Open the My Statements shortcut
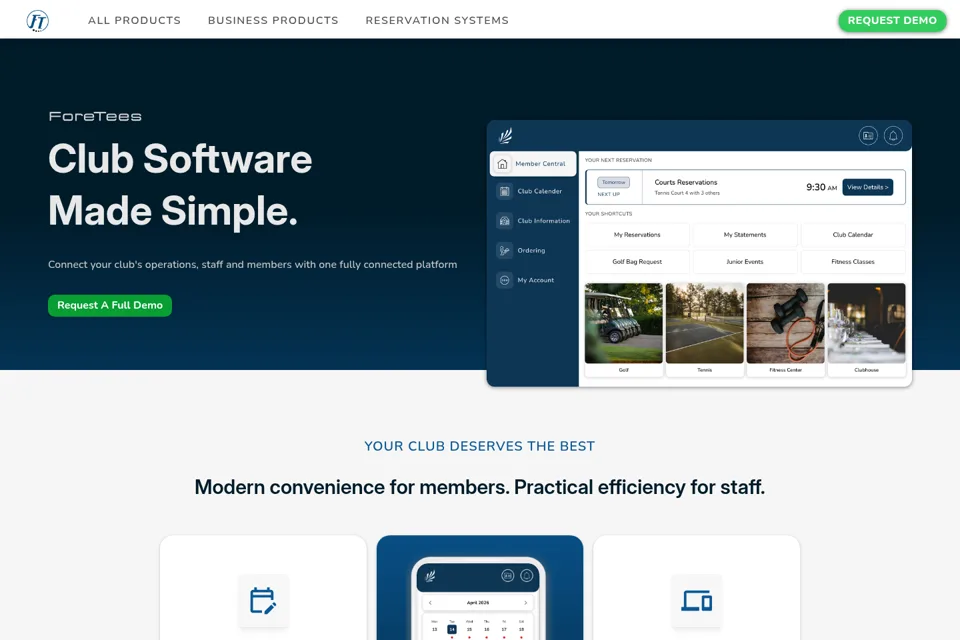This screenshot has height=640, width=960. coord(745,235)
